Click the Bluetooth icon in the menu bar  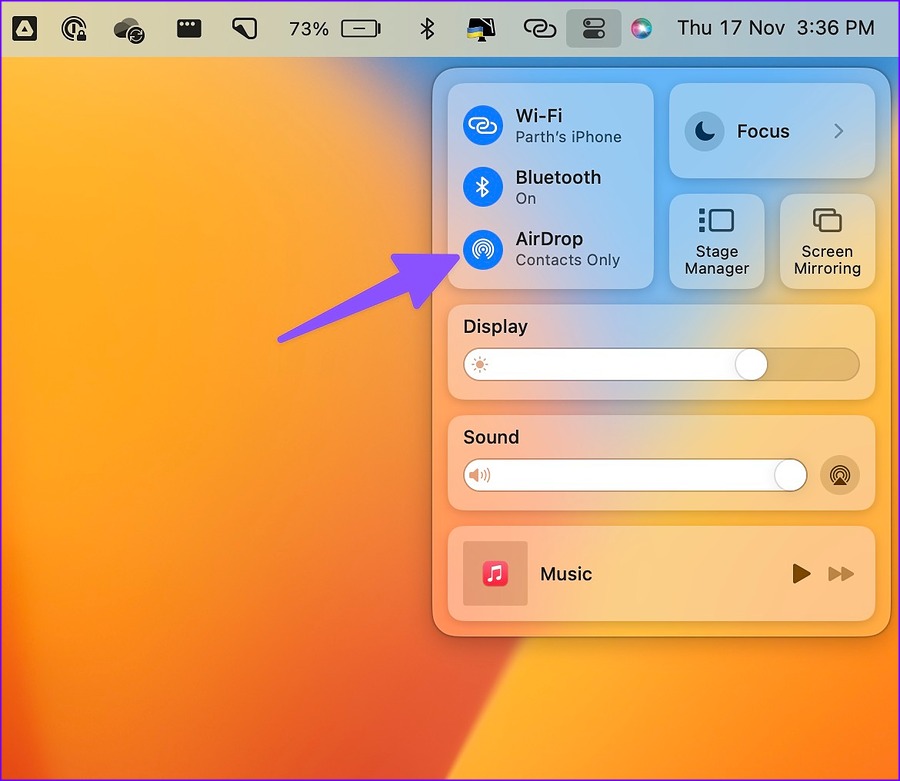[426, 28]
